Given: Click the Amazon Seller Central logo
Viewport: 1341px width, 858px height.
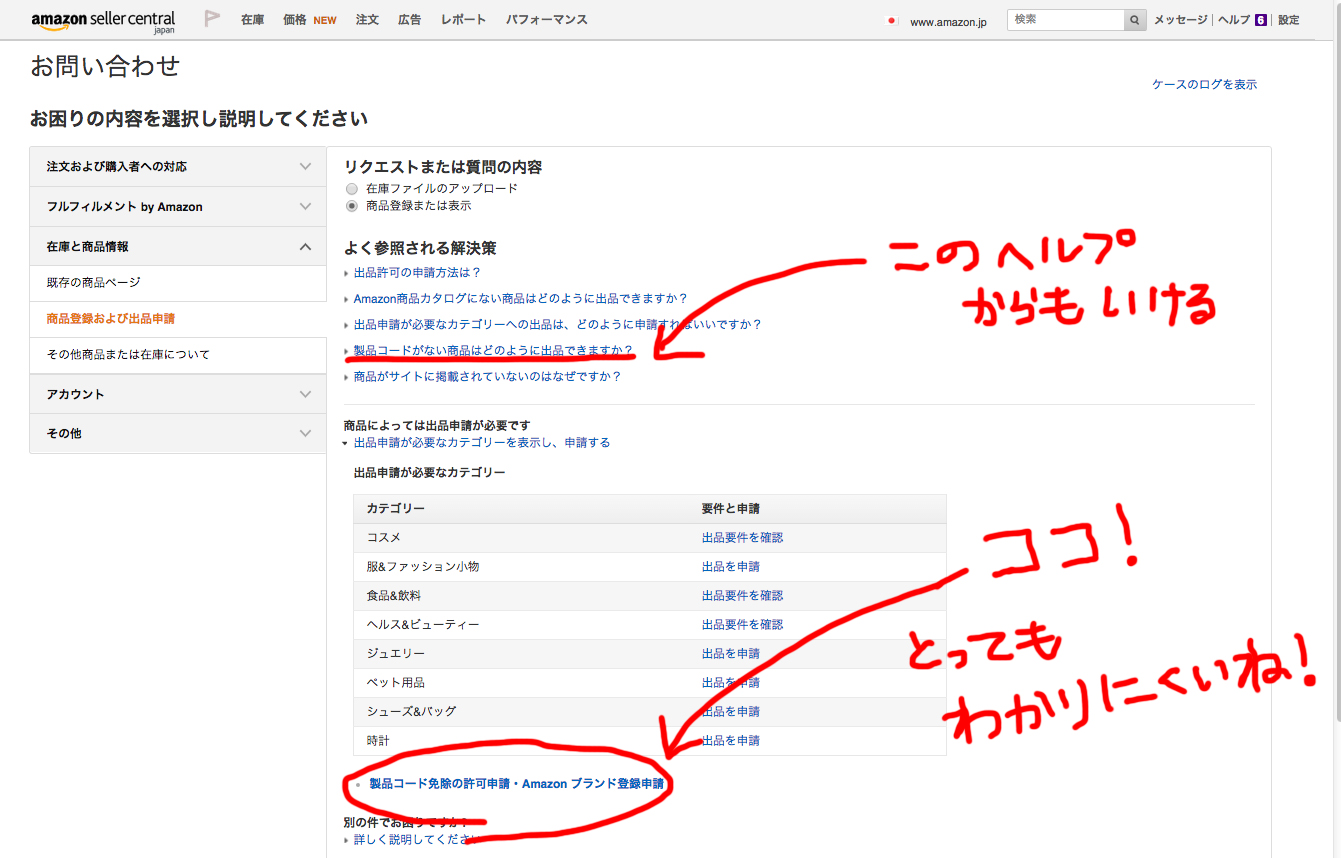Looking at the screenshot, I should tap(103, 21).
